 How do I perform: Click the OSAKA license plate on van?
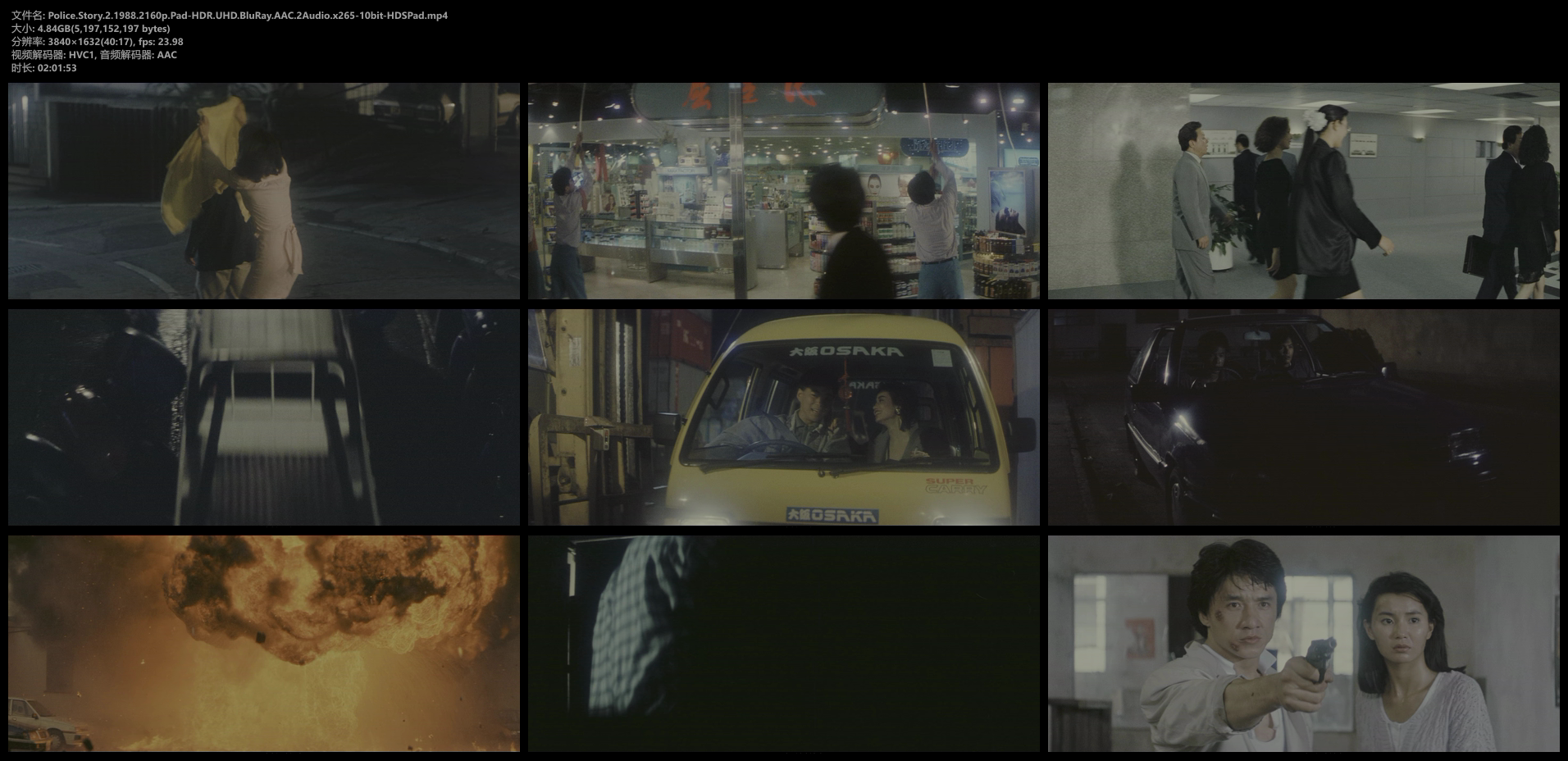[x=832, y=515]
